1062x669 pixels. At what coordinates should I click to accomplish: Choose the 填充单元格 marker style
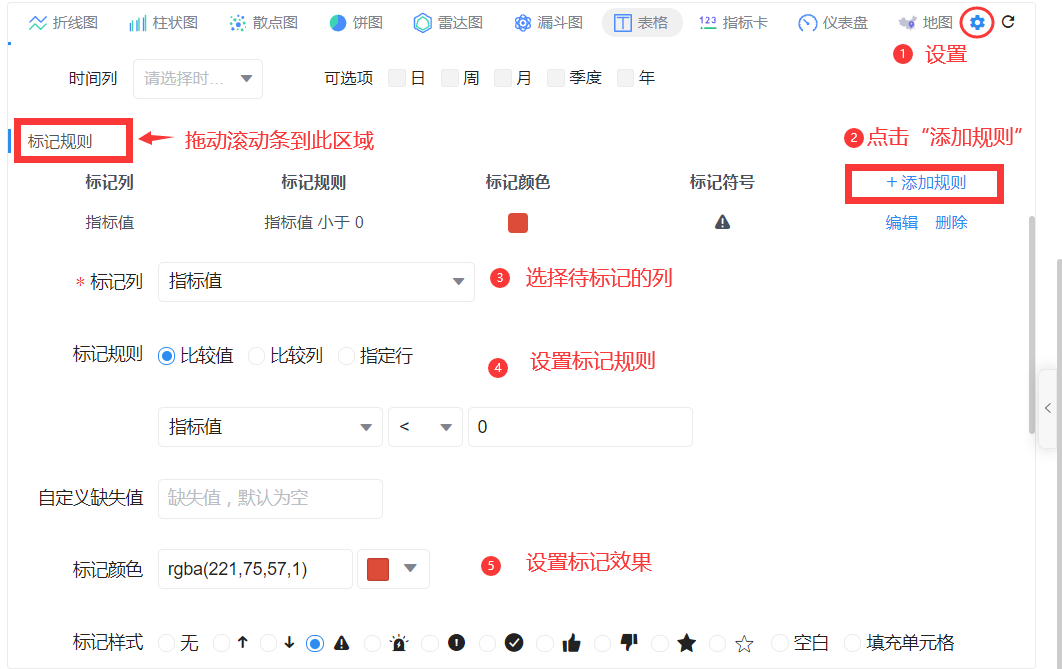[852, 643]
